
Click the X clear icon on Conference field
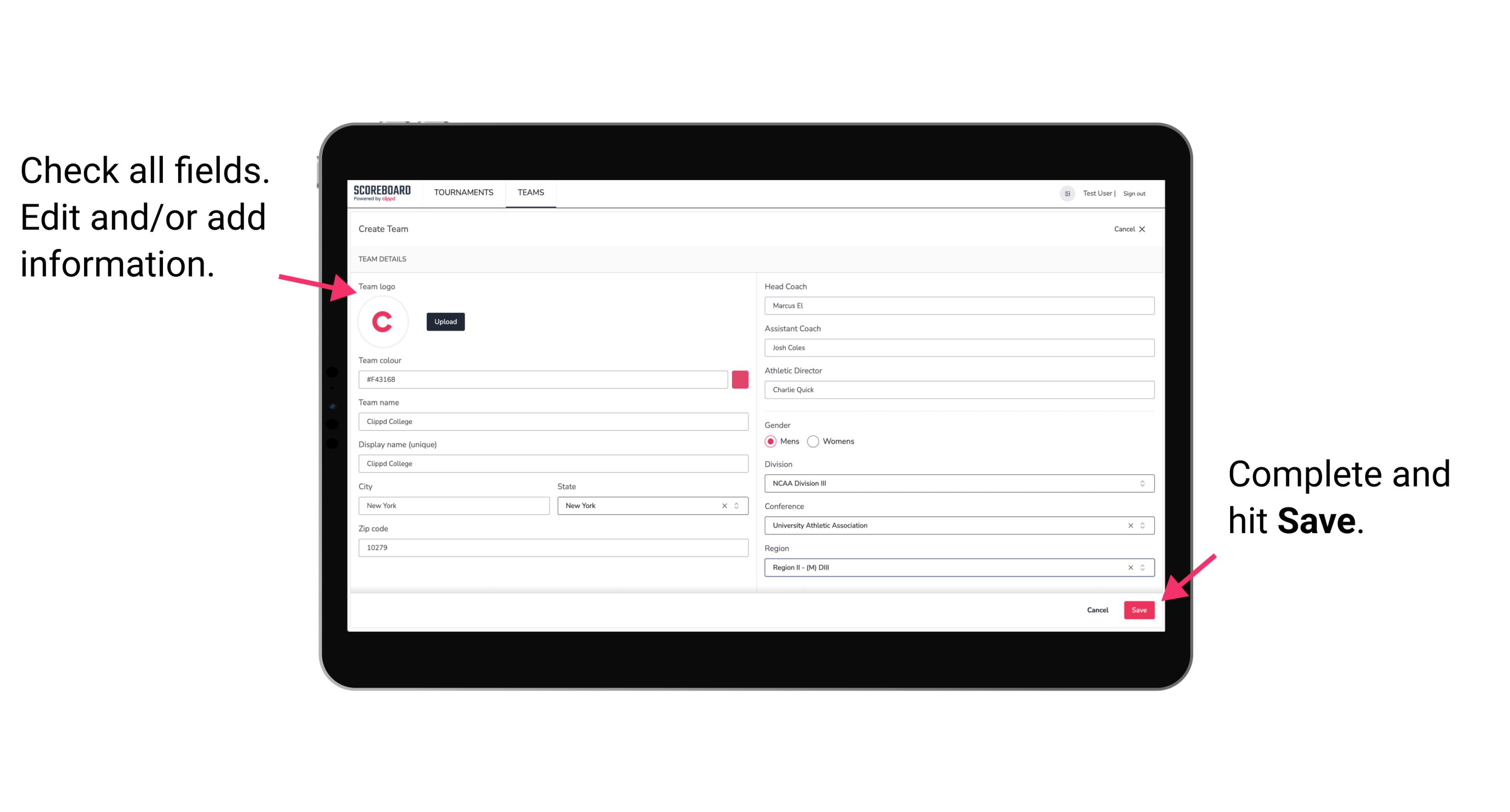[x=1128, y=525]
